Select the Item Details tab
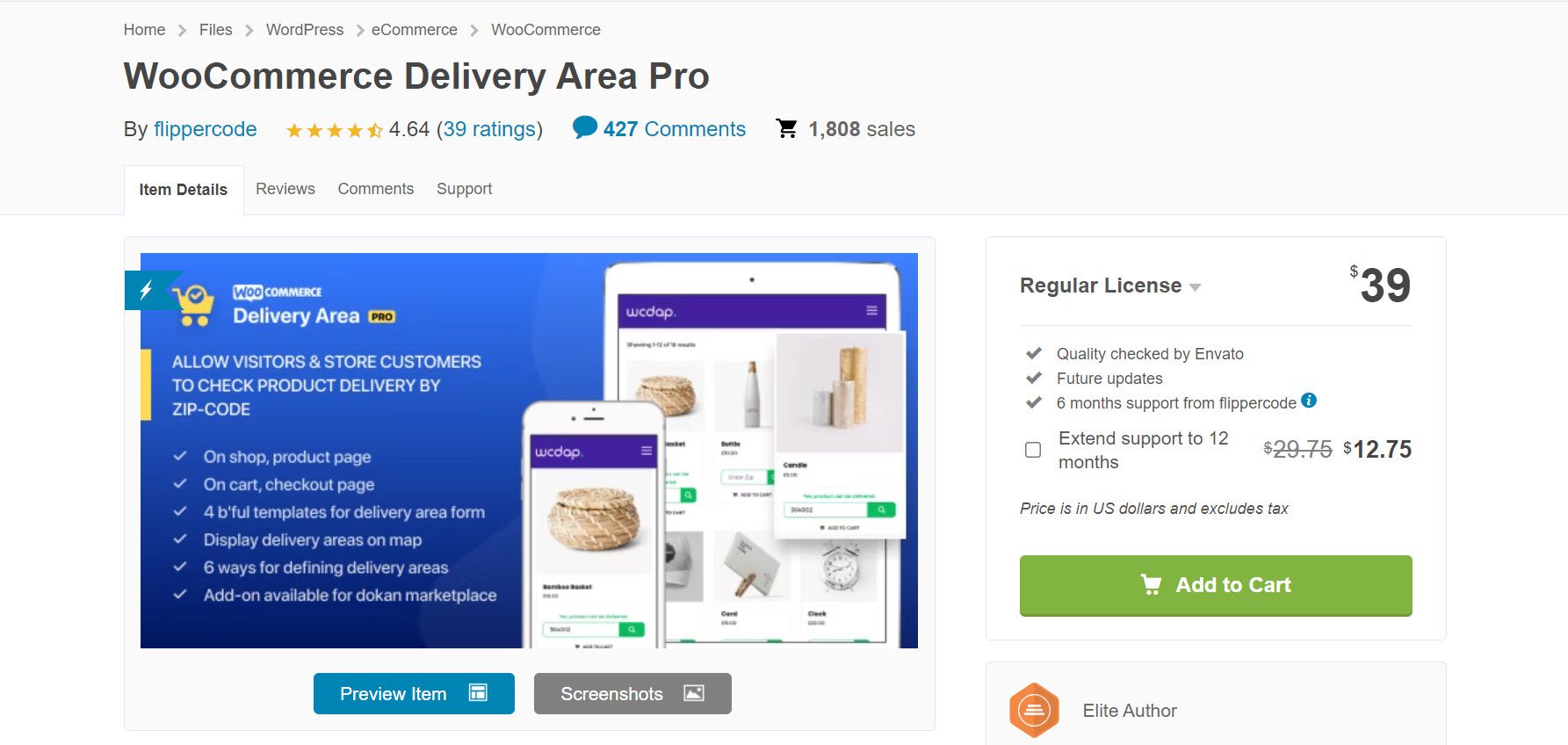Screen dimensions: 1568x745 coord(184,190)
